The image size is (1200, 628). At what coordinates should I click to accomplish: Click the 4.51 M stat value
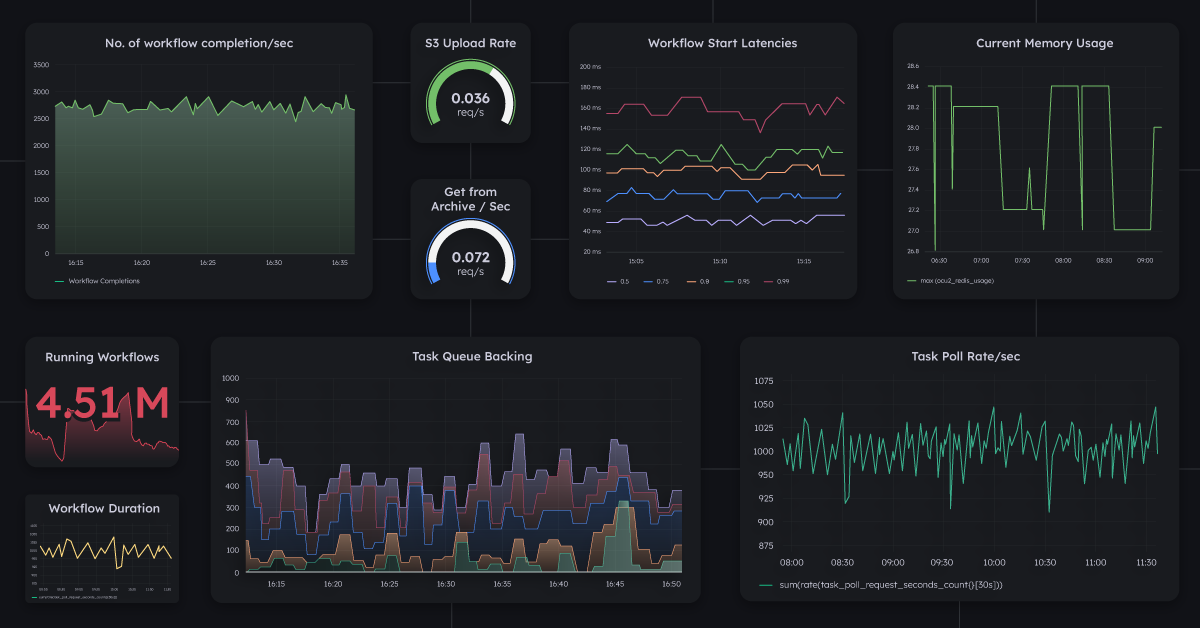coord(100,404)
